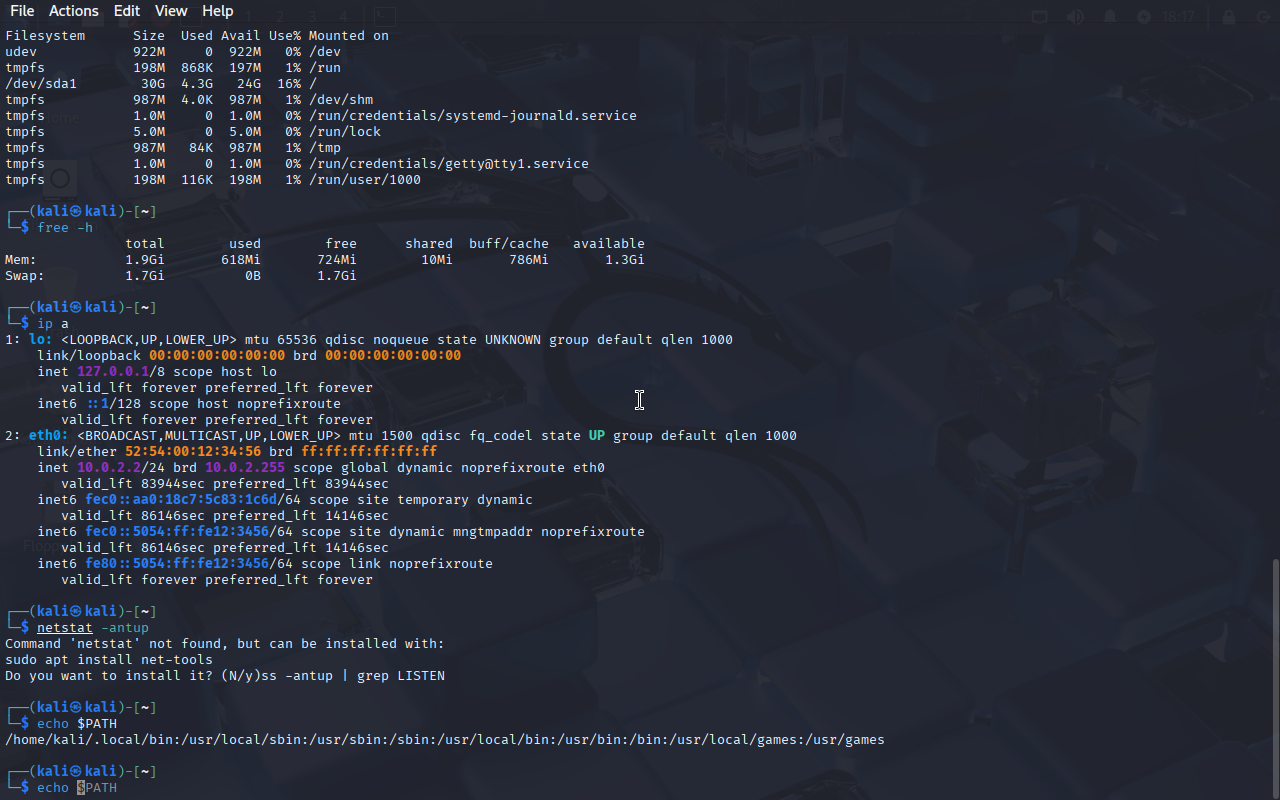1280x800 pixels.
Task: Open the View menu
Action: click(171, 11)
